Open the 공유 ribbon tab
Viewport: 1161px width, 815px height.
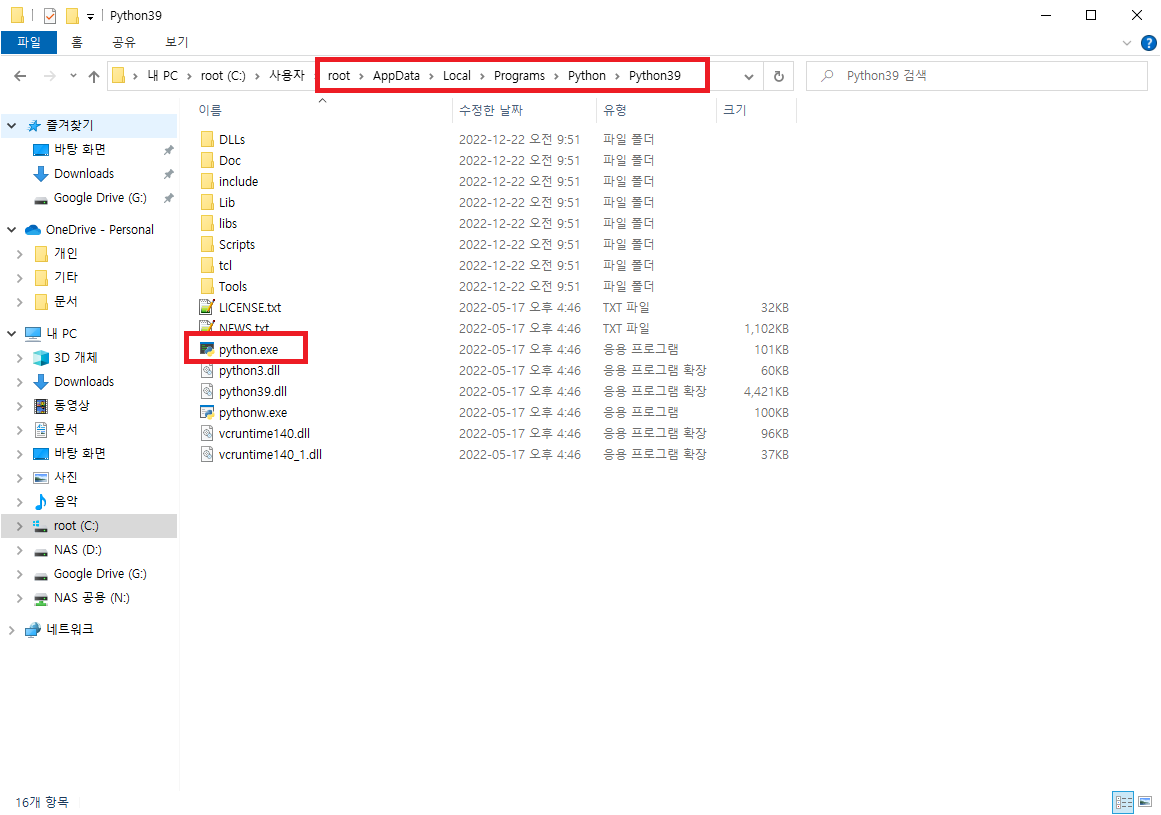124,42
